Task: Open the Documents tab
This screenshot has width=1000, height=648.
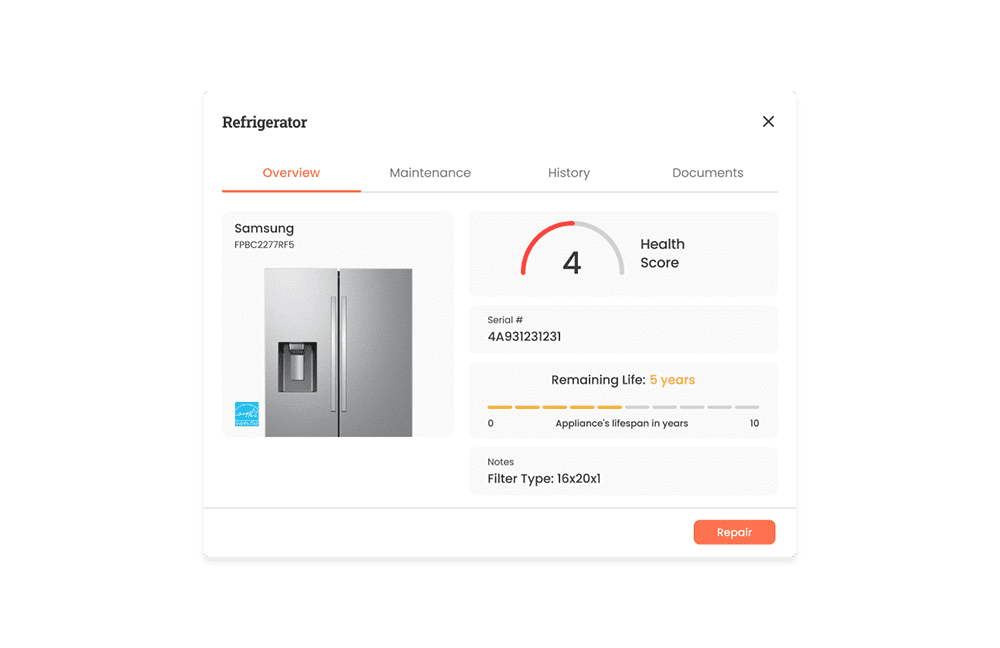Action: coord(708,173)
